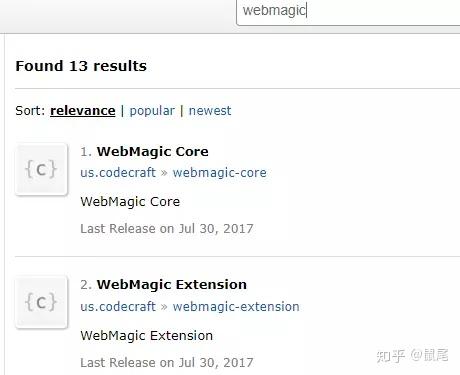
Task: Visit us.codecraft group in second result
Action: click(118, 307)
